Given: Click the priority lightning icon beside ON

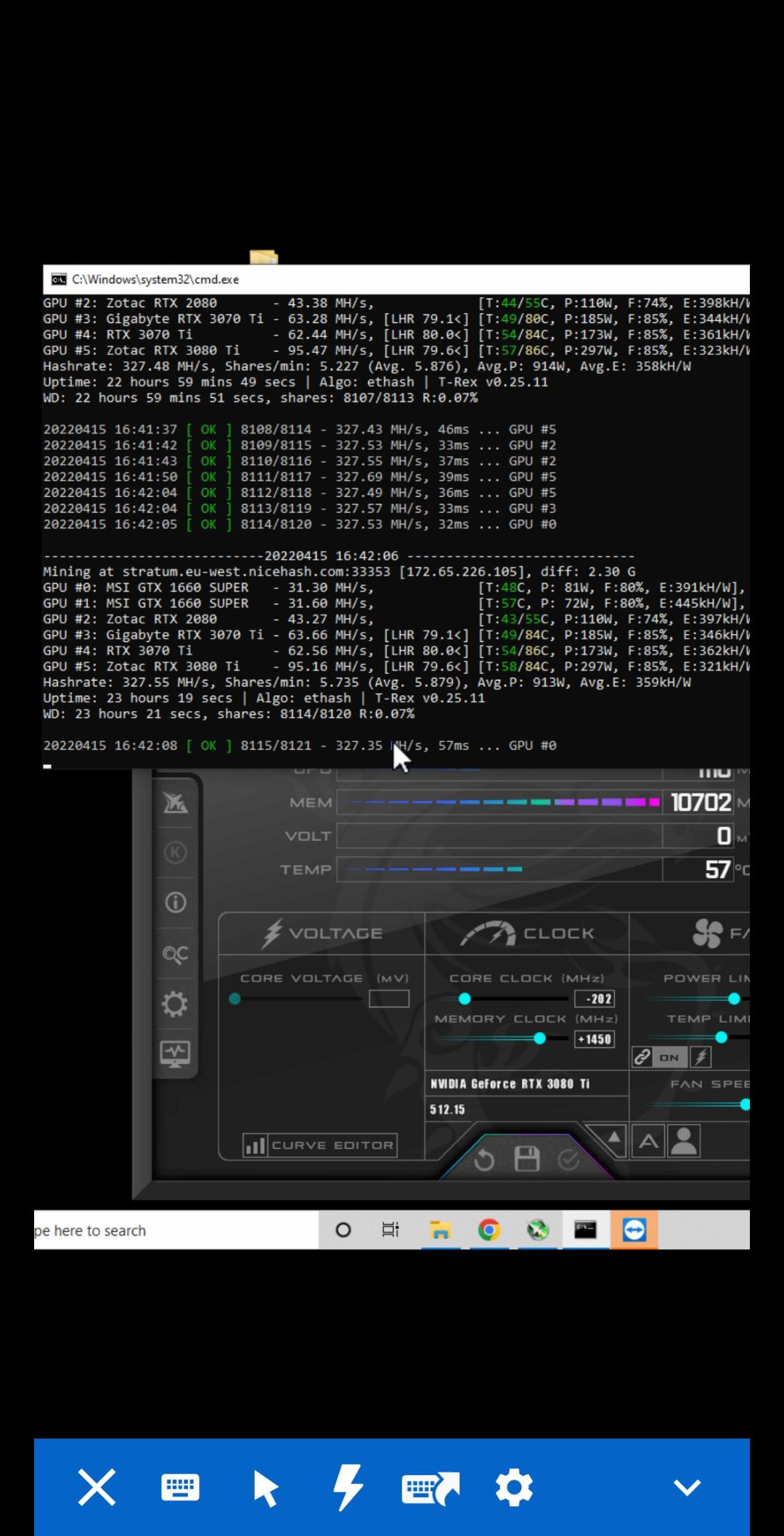Looking at the screenshot, I should click(x=701, y=1057).
